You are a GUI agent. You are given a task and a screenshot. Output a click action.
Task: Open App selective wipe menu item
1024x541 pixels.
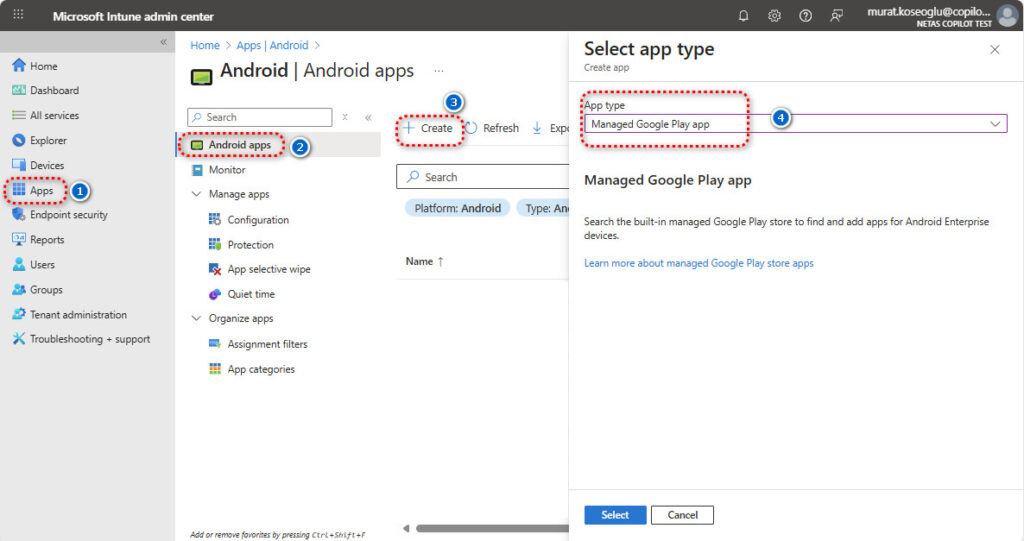click(268, 270)
